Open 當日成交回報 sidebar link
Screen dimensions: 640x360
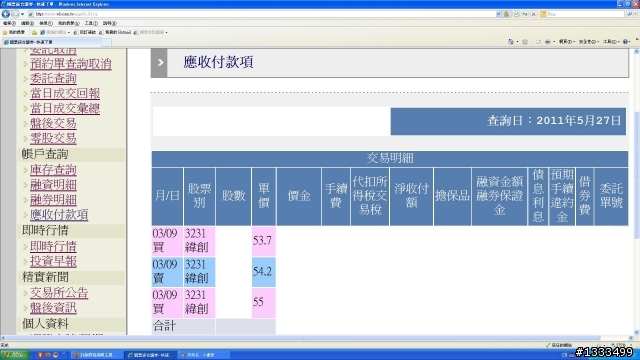65,93
